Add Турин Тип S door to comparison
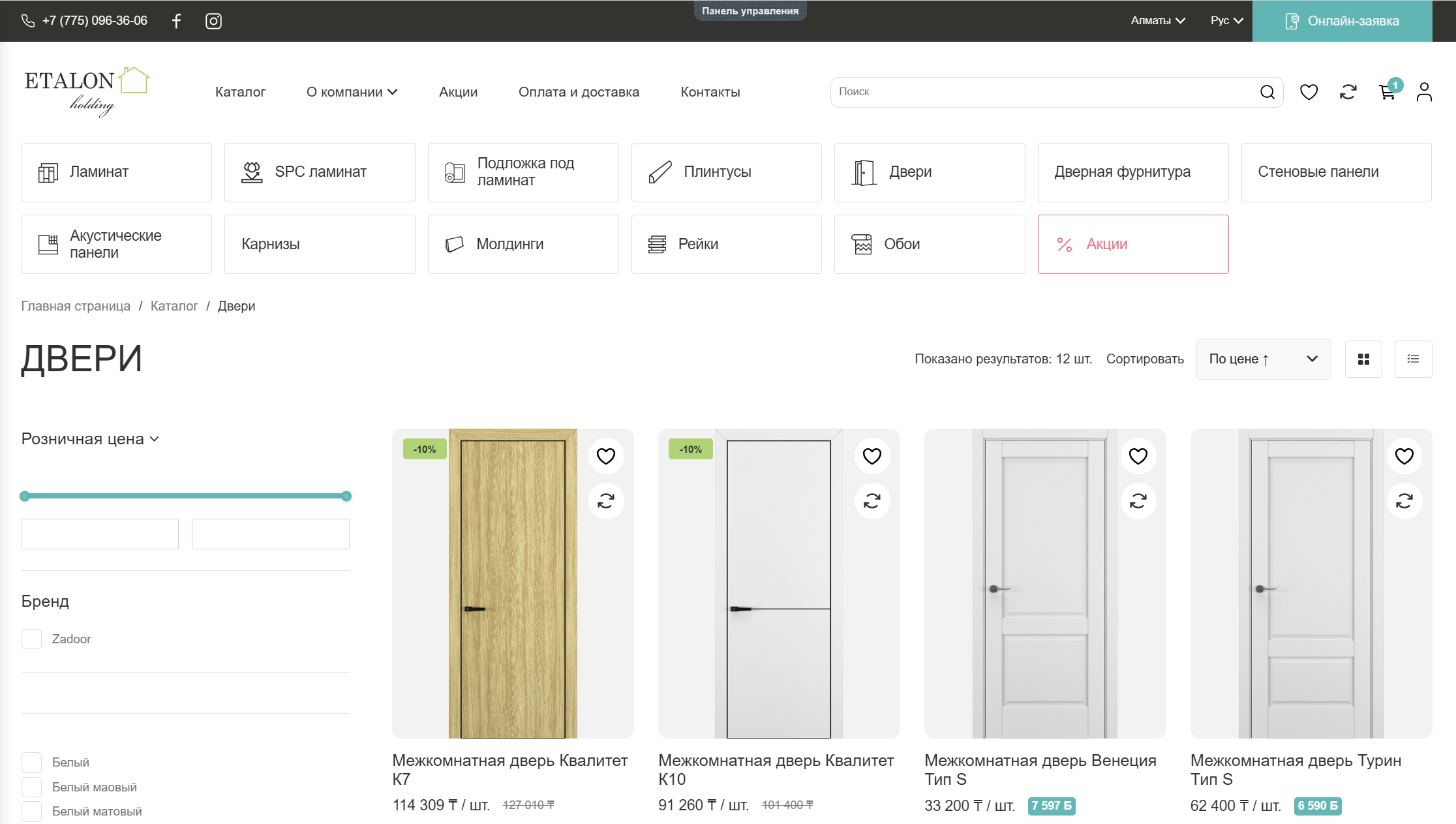The image size is (1456, 824). click(x=1404, y=501)
